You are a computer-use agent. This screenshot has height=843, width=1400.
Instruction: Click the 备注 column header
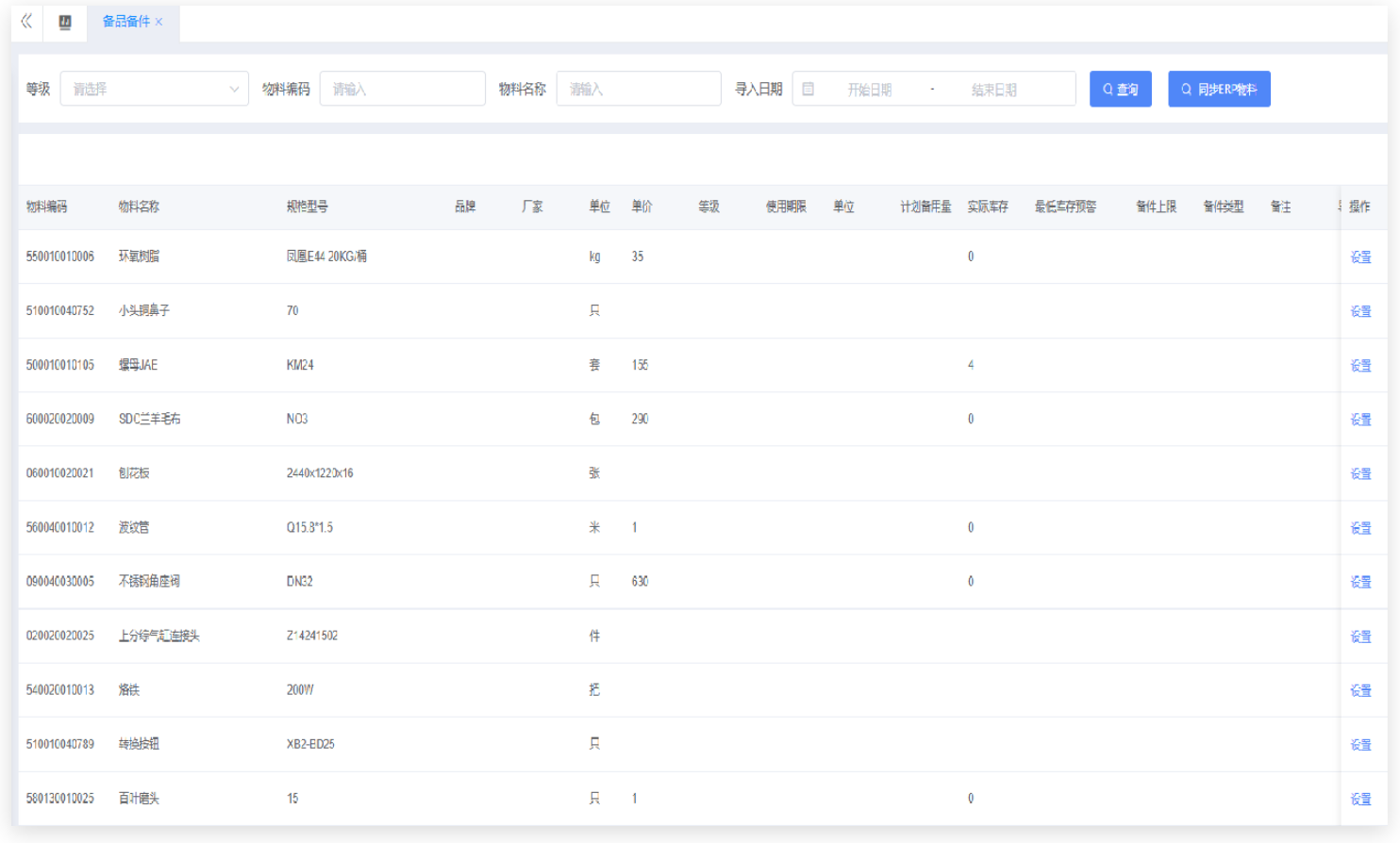(1280, 207)
